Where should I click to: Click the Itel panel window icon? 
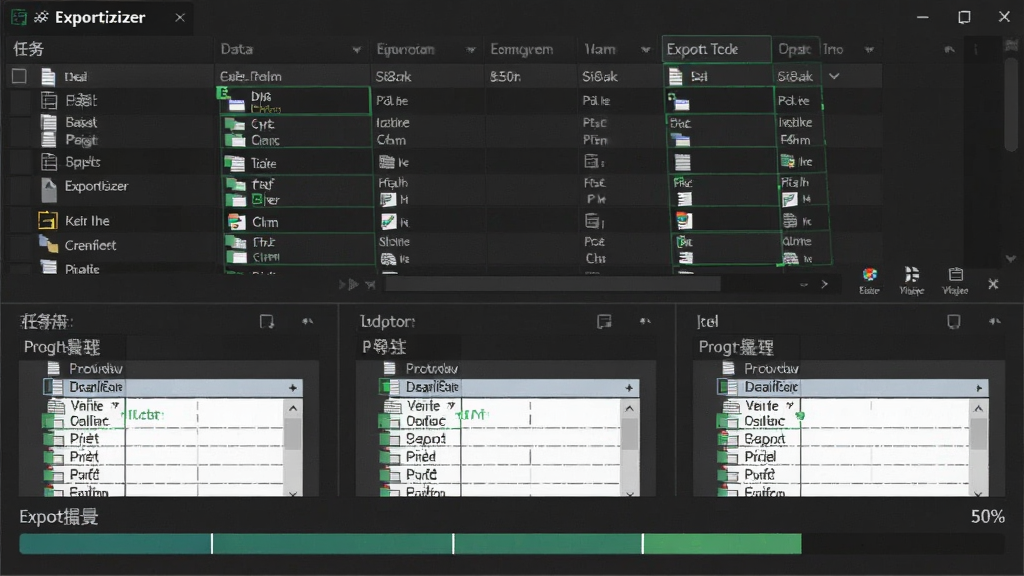953,321
